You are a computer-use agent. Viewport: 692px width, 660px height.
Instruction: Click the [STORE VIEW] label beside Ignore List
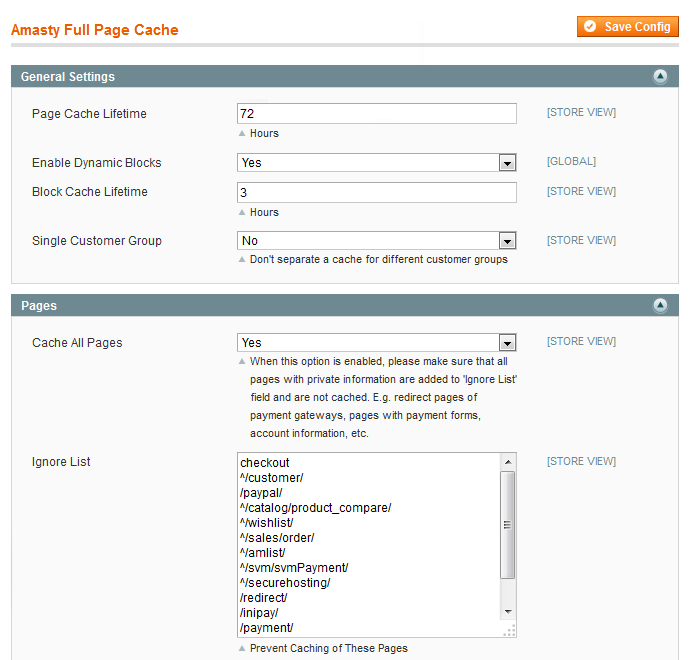coord(581,461)
